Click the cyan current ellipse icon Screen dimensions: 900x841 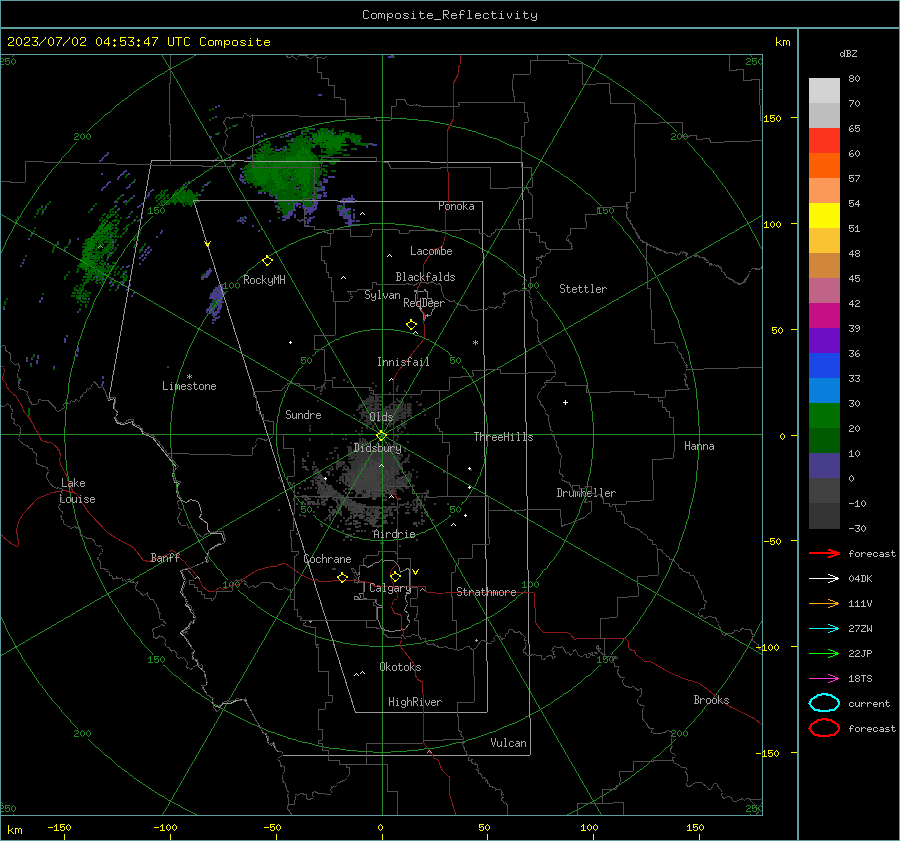point(824,703)
